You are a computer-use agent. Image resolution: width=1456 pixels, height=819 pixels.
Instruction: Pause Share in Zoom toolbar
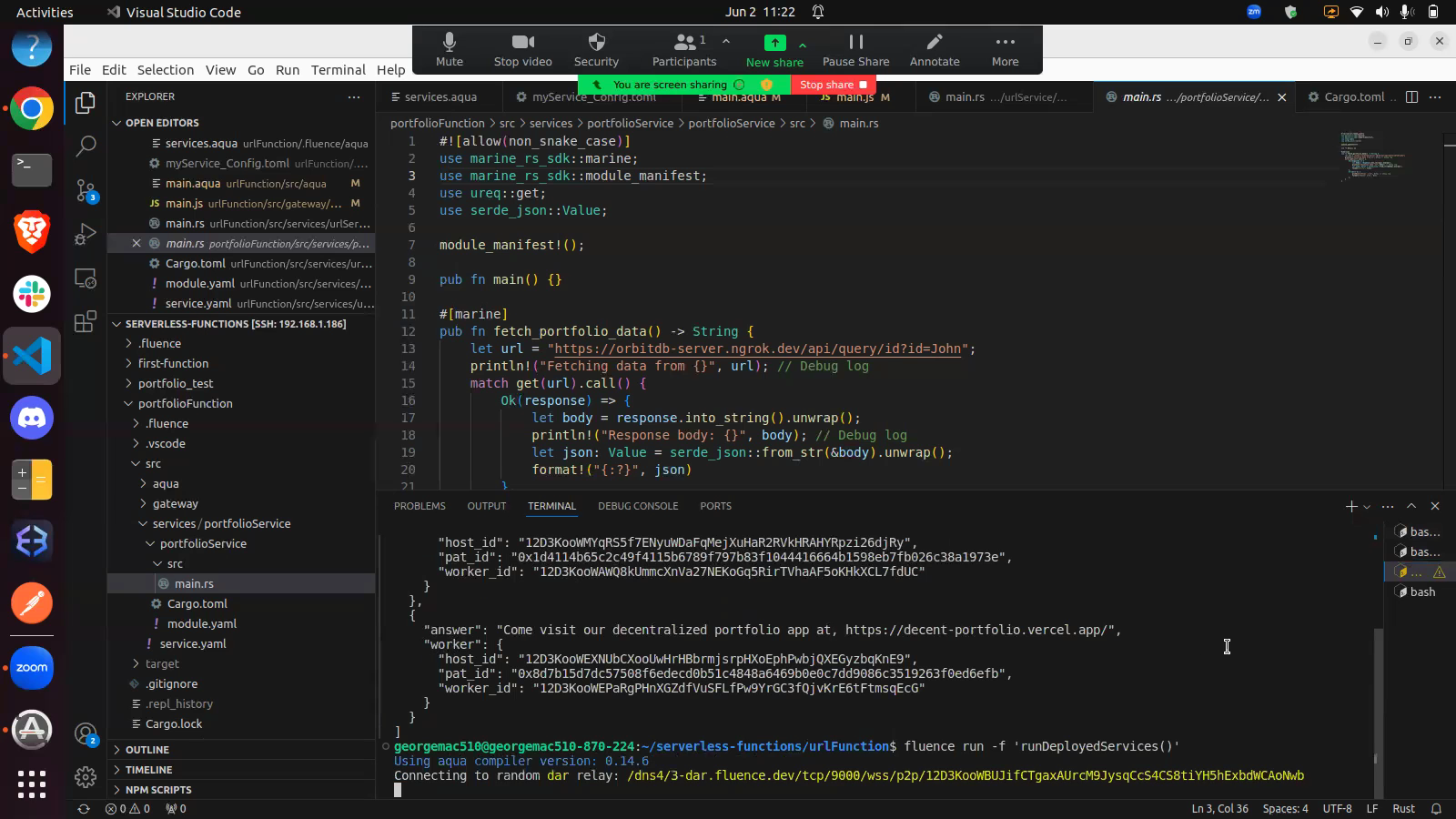856,49
